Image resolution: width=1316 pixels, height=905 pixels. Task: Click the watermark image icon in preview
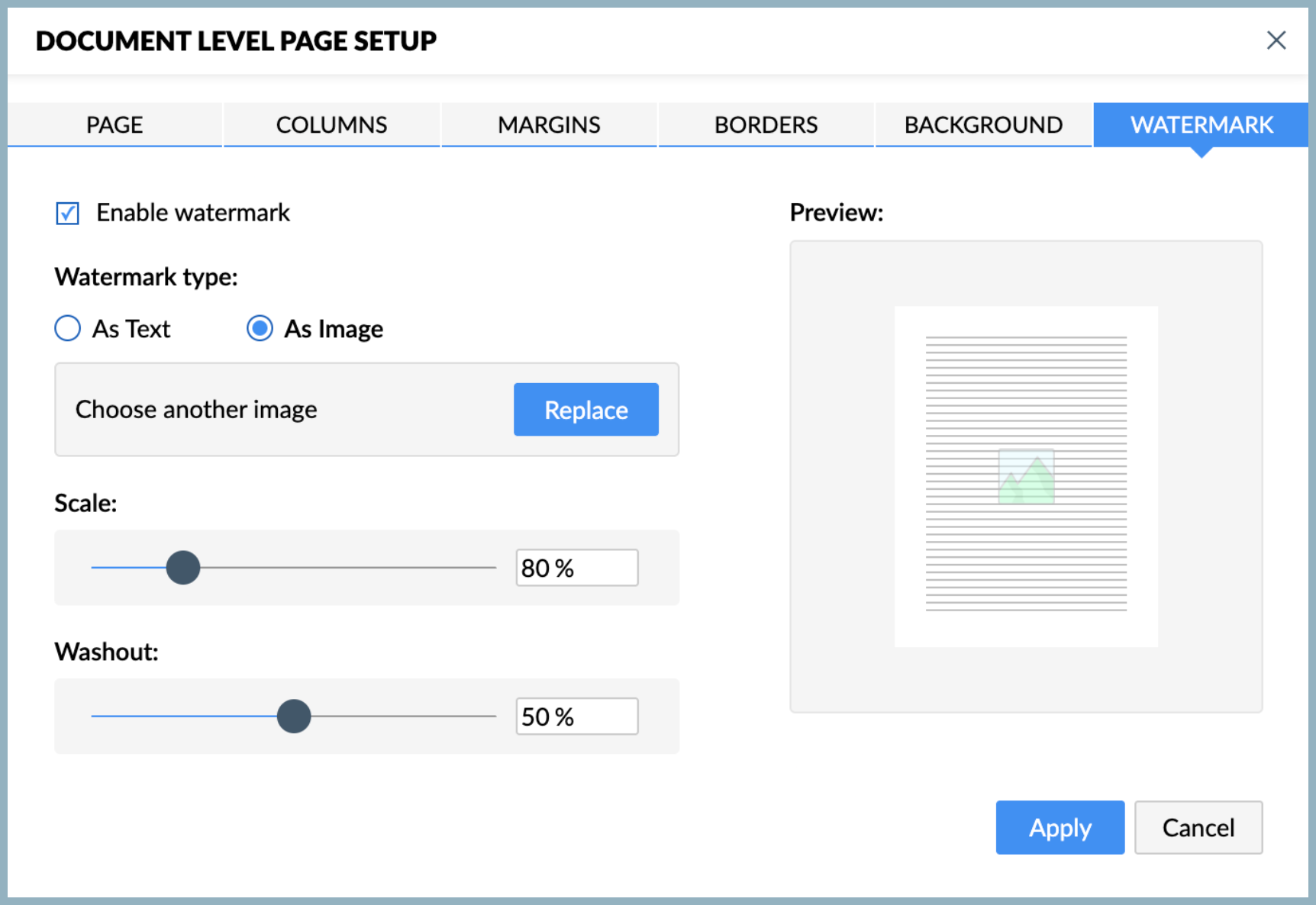point(1026,477)
